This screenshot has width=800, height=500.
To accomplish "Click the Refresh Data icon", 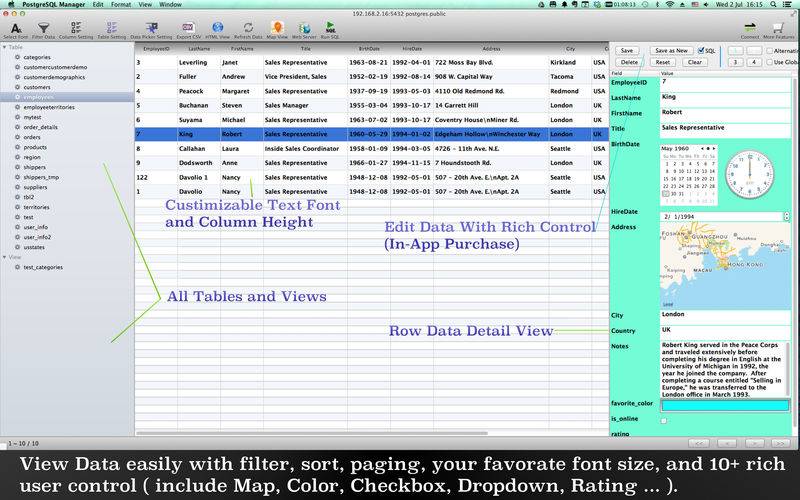I will click(x=247, y=27).
